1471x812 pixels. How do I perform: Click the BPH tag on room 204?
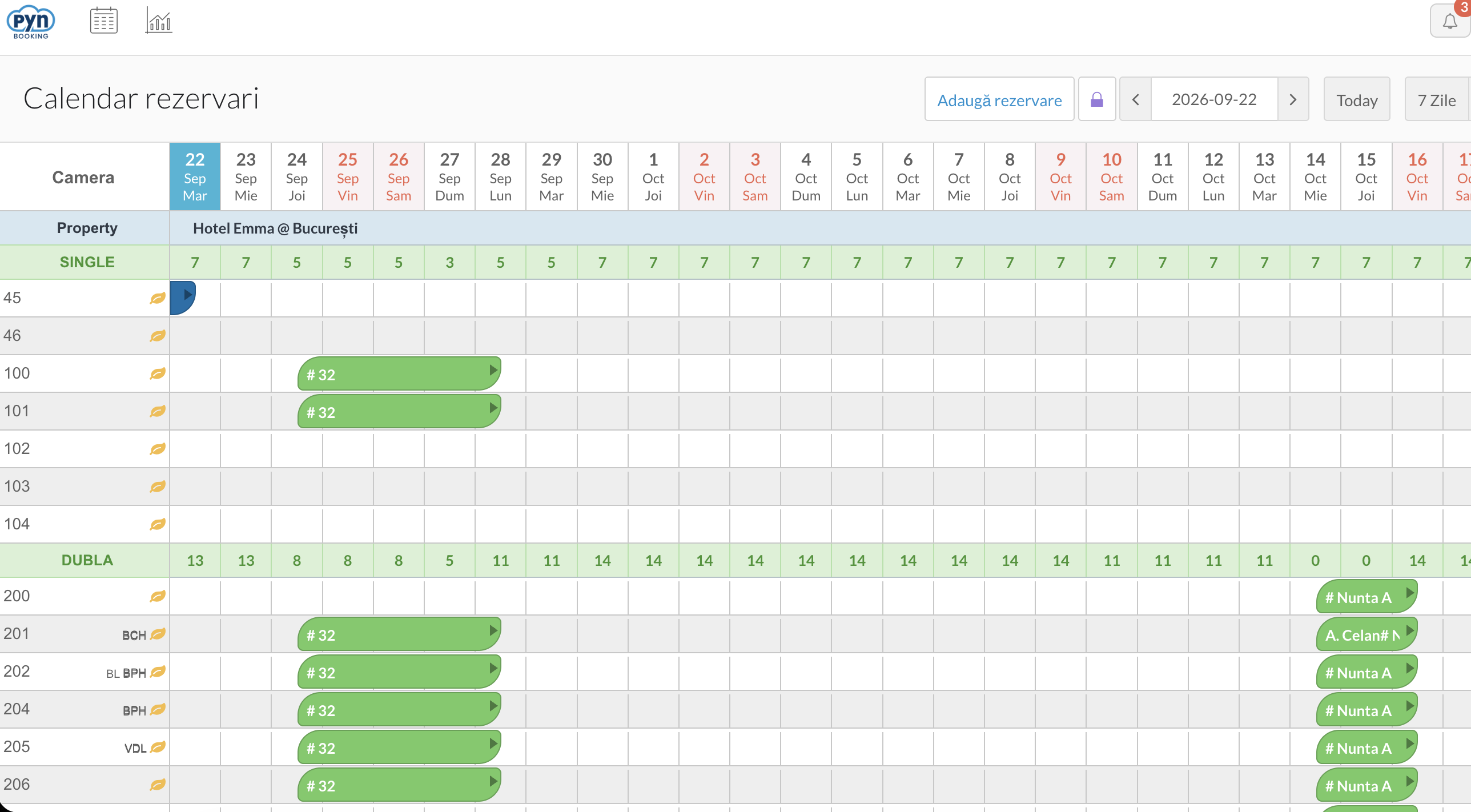point(134,710)
